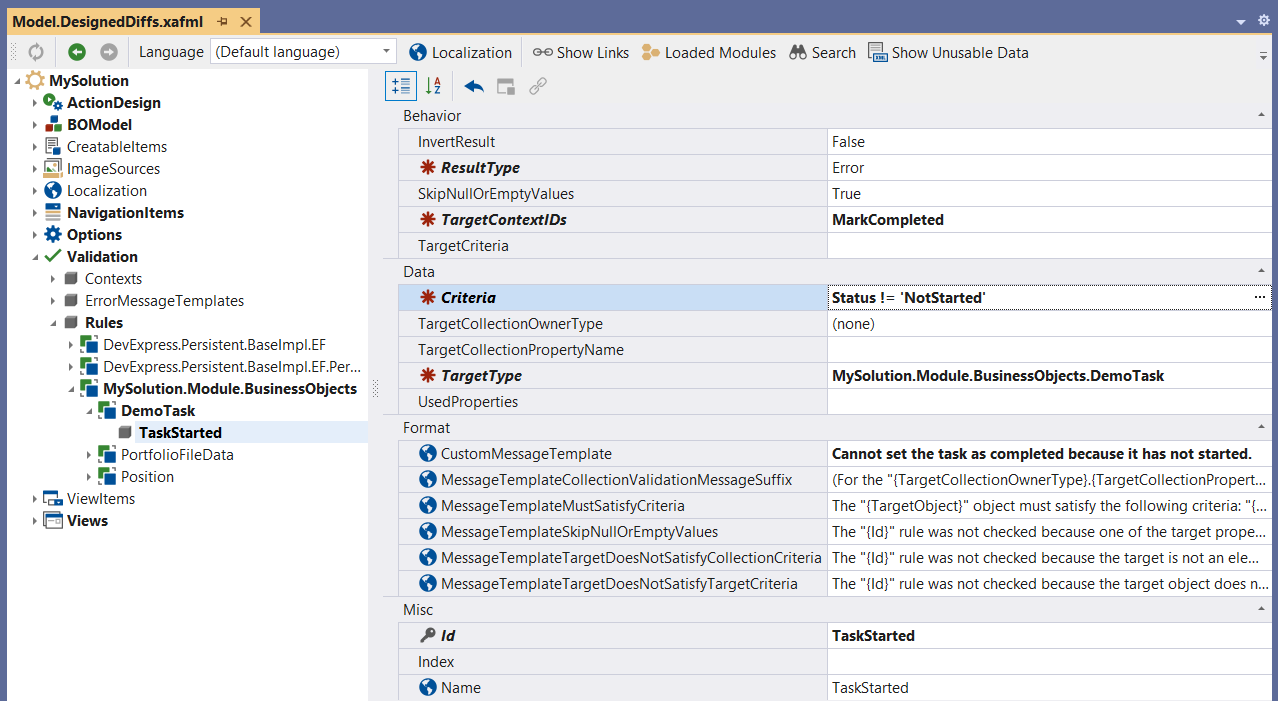Viewport: 1278px width, 701px height.
Task: Click the reload model icon
Action: tap(37, 52)
